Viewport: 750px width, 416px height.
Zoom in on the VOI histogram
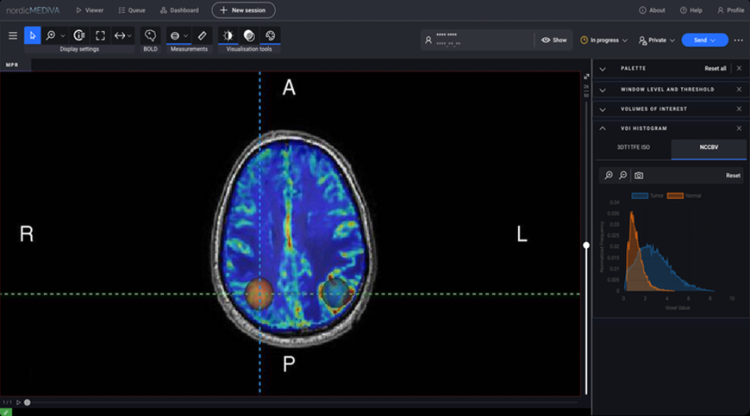[607, 175]
